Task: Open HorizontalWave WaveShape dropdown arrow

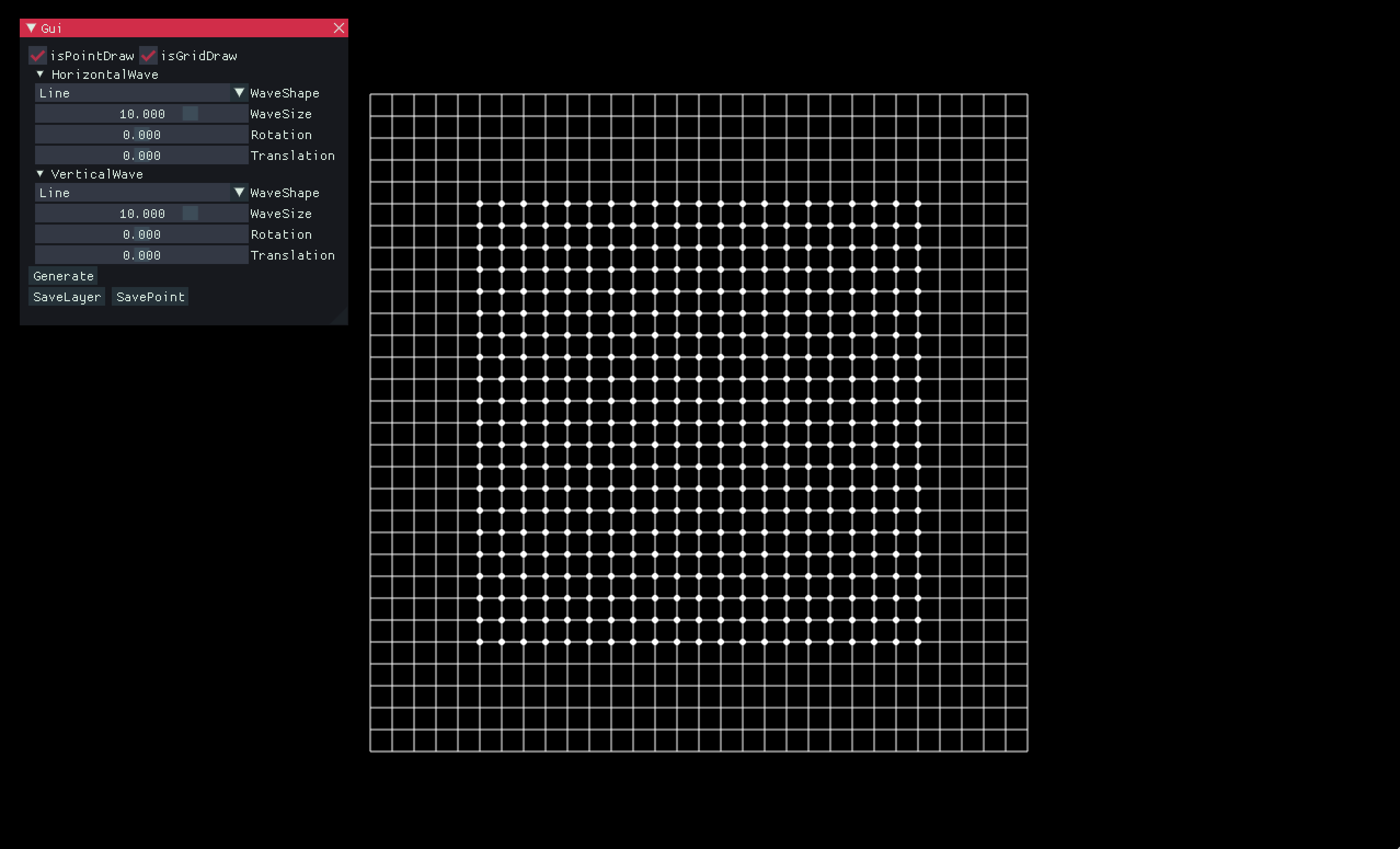Action: pyautogui.click(x=239, y=93)
